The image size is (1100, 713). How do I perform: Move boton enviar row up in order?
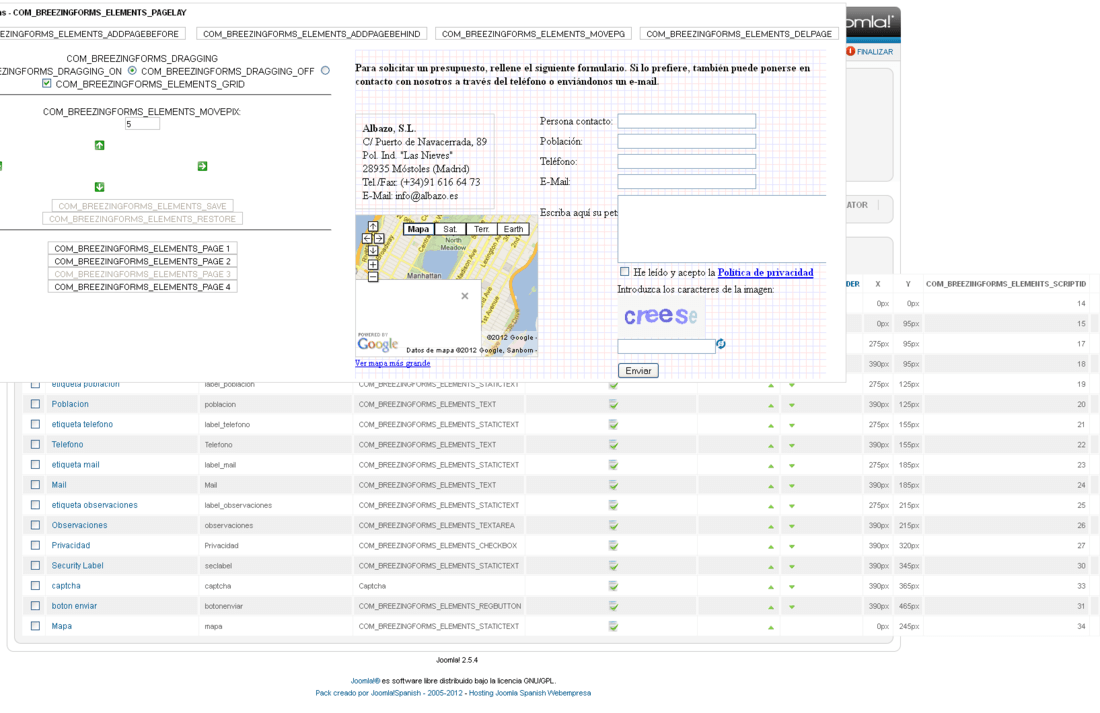coord(771,607)
